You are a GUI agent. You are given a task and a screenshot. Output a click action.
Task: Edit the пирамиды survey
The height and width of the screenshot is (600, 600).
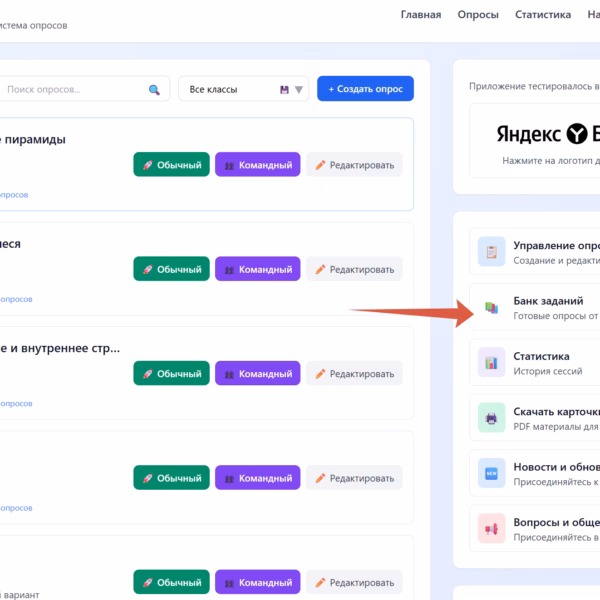[354, 165]
